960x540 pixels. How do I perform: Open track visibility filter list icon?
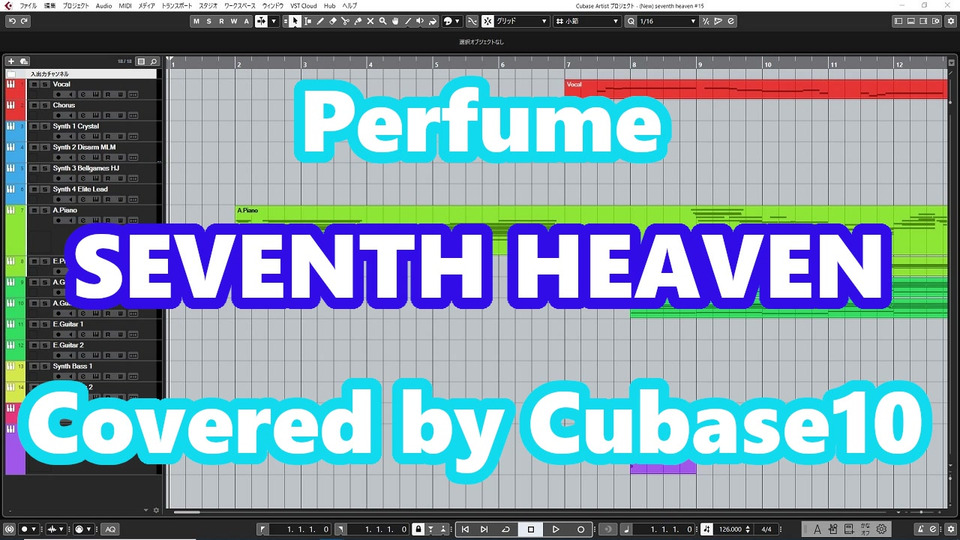pyautogui.click(x=141, y=61)
